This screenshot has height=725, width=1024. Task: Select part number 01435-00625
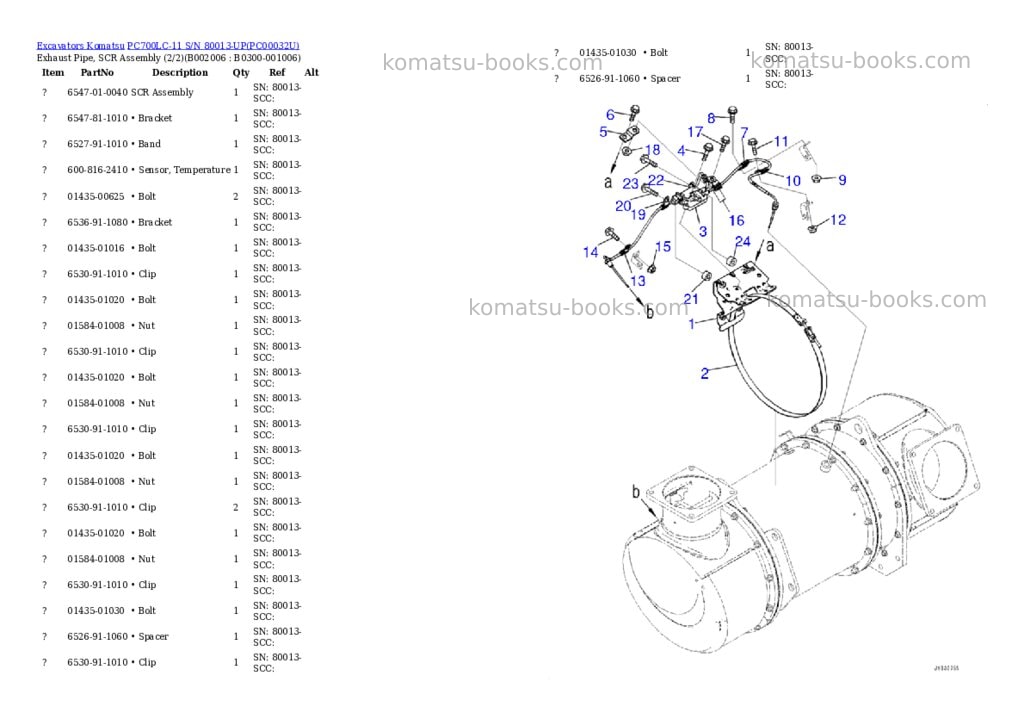click(x=95, y=196)
